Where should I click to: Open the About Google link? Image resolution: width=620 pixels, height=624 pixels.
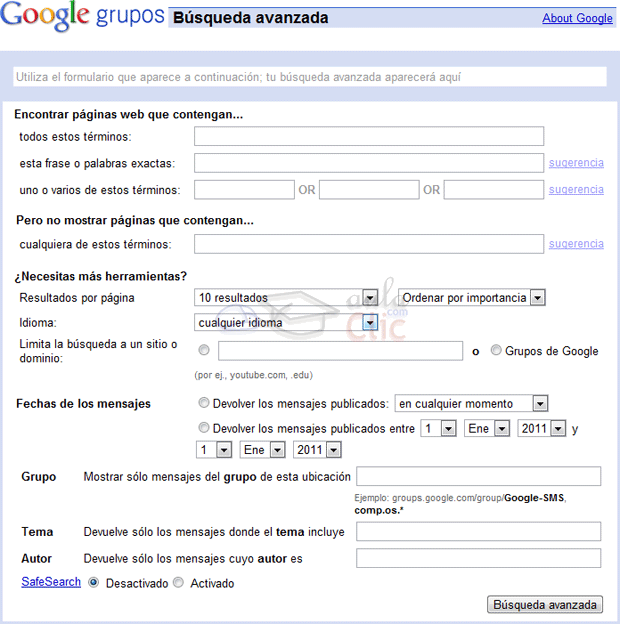577,19
